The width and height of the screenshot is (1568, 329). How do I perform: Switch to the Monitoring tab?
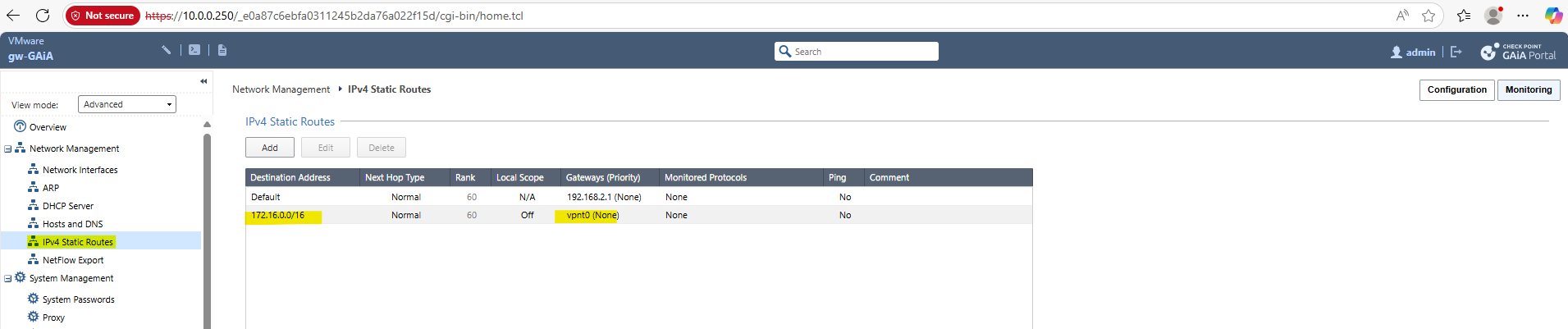pos(1529,90)
